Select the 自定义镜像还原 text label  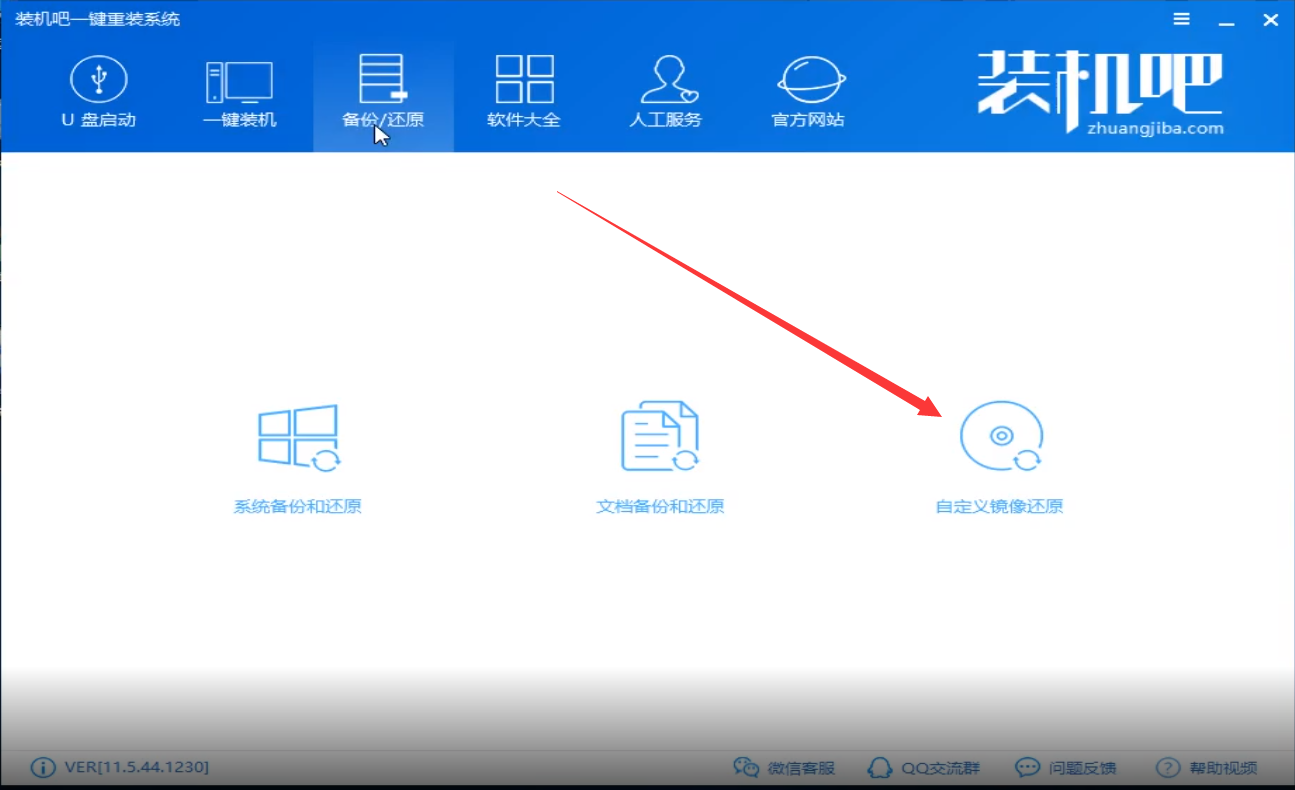(x=999, y=506)
